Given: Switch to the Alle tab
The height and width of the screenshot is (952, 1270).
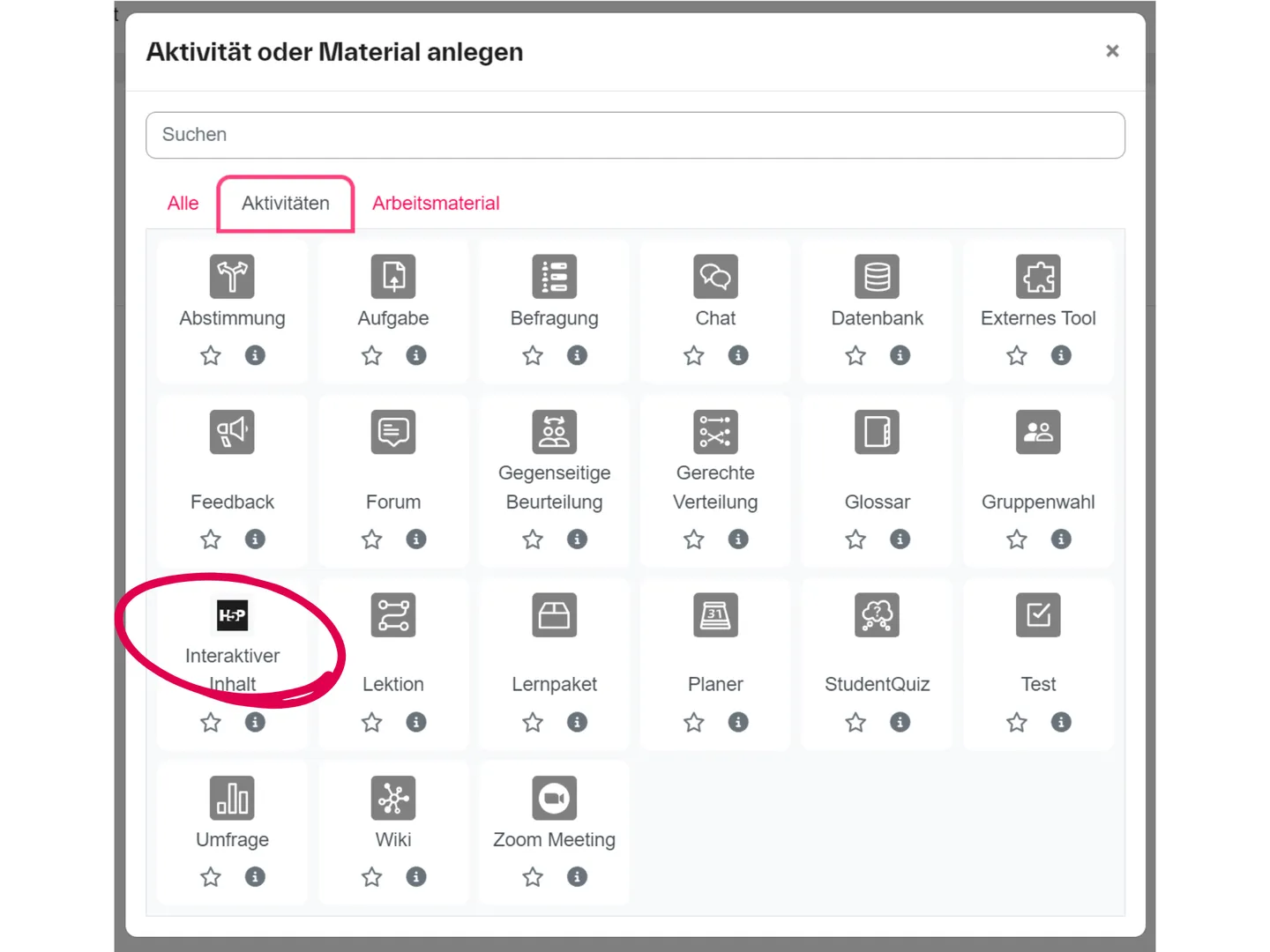Looking at the screenshot, I should coord(183,204).
